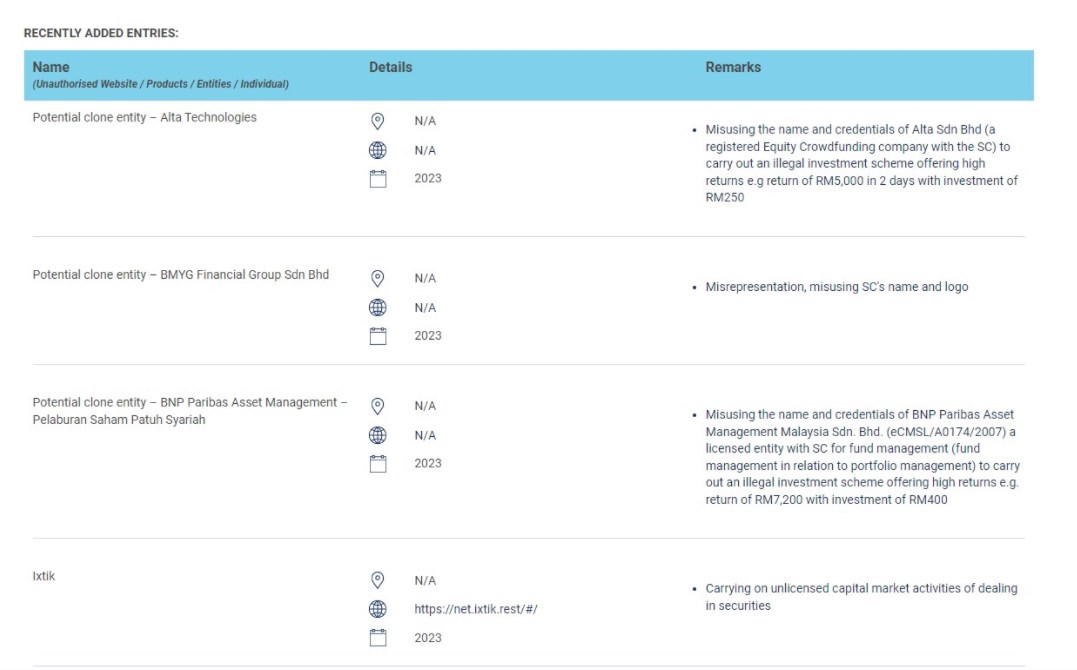Click the location pin icon for BNP Paribas entry
The height and width of the screenshot is (670, 1077).
[378, 406]
